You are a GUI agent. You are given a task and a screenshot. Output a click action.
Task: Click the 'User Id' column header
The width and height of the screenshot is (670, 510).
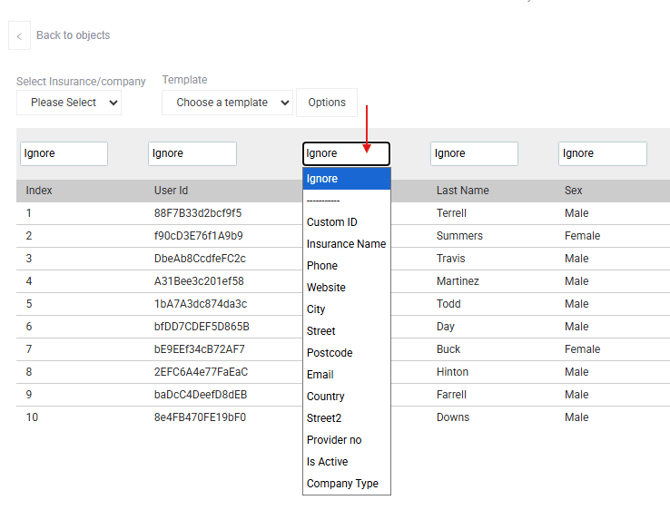171,191
